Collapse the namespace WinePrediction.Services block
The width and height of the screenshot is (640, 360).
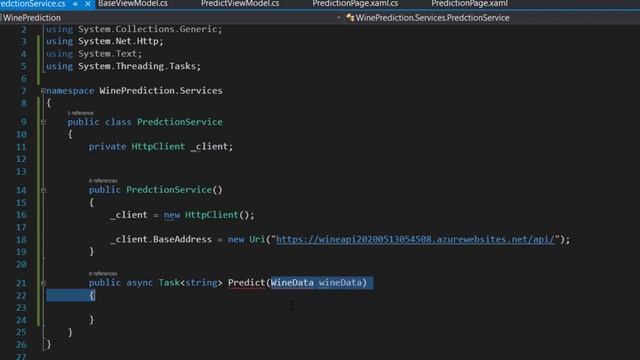click(43, 91)
